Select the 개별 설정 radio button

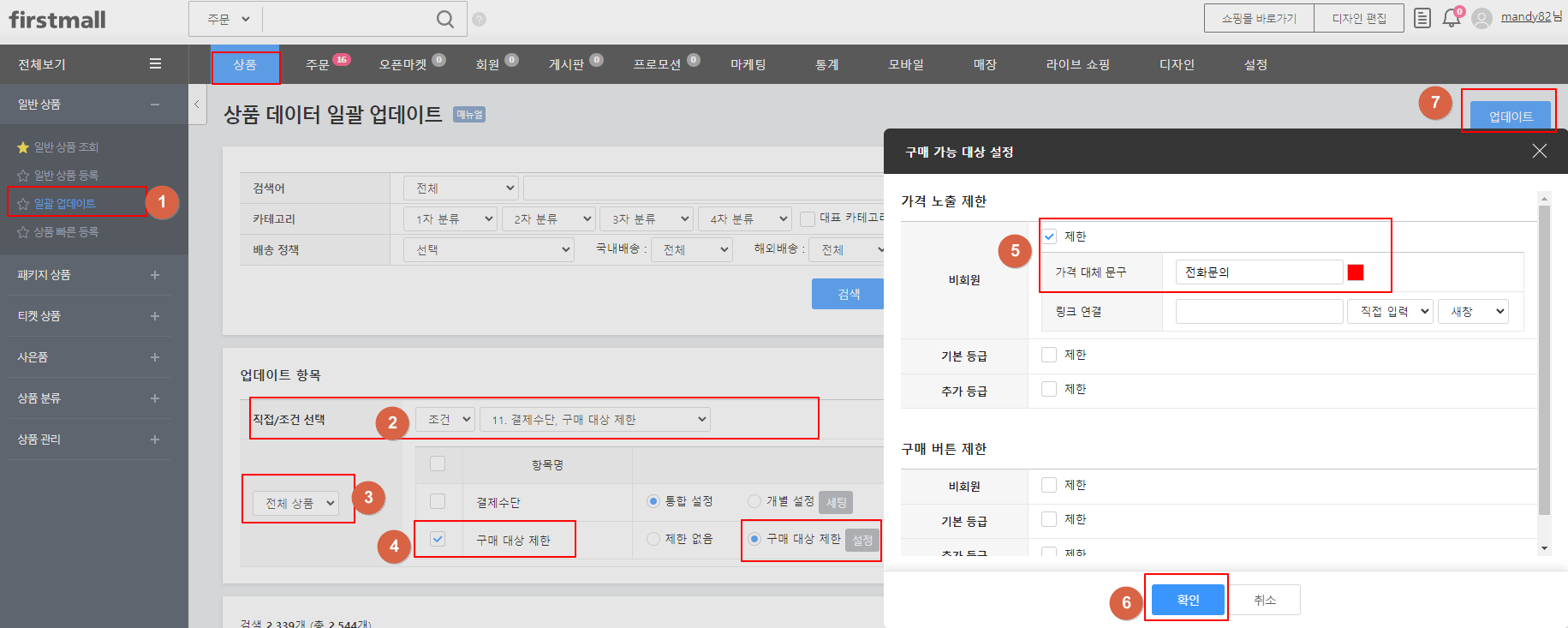tap(754, 501)
